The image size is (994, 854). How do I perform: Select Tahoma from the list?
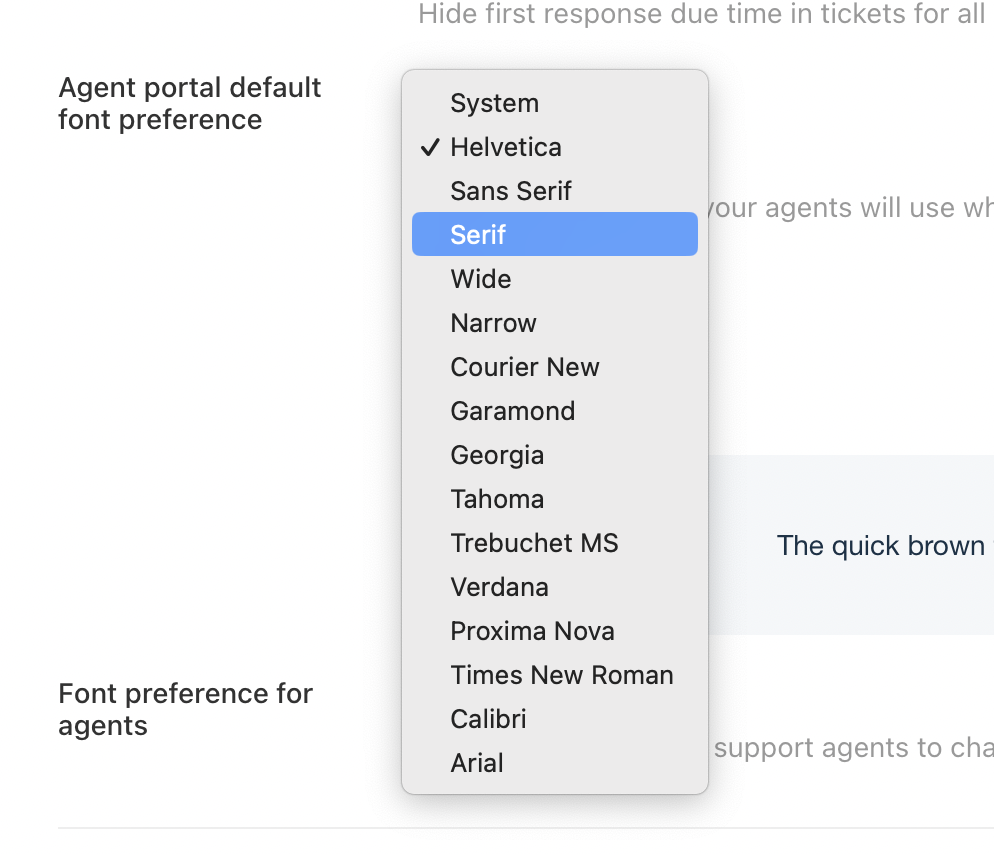point(497,499)
